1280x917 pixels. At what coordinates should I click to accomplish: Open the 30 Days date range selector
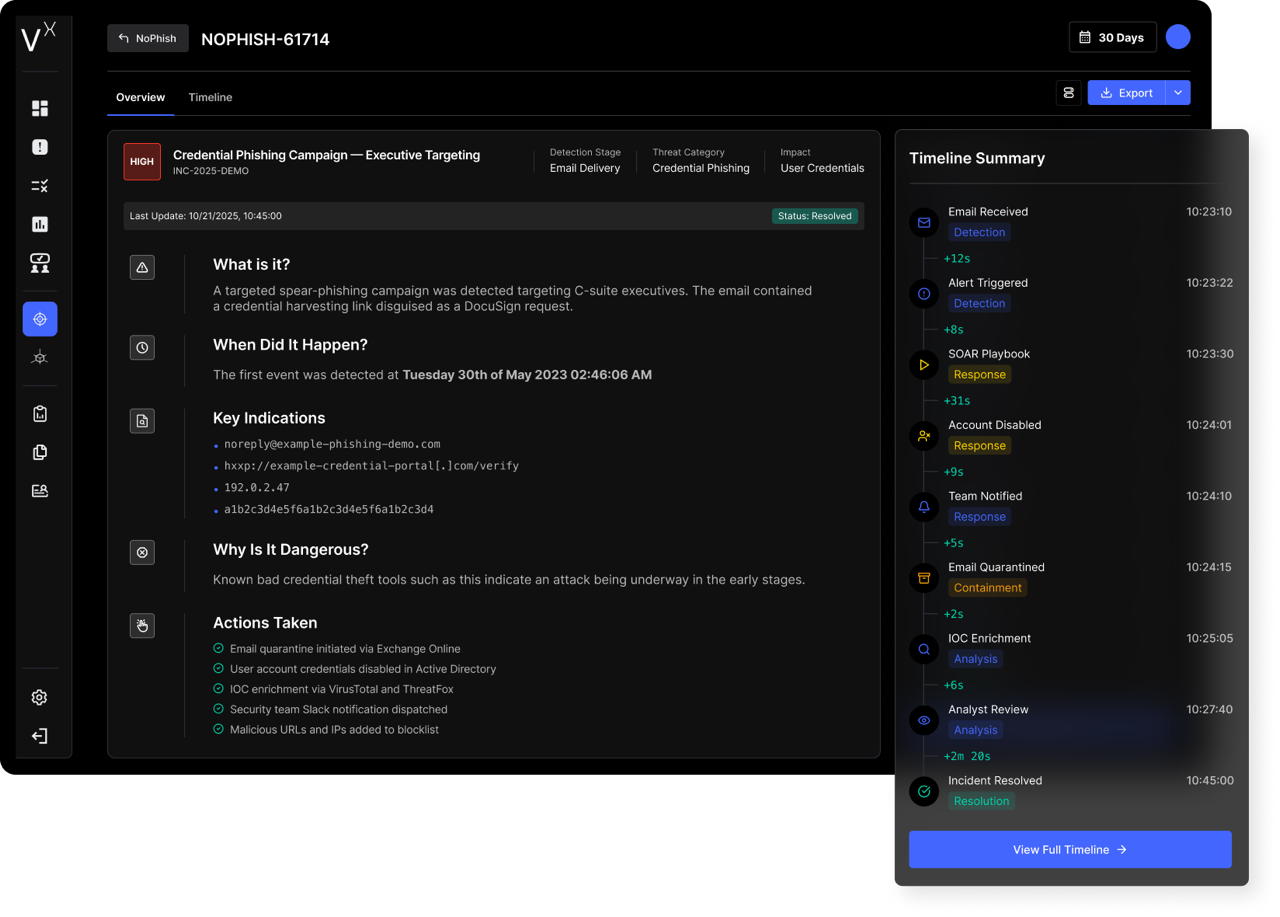[x=1112, y=37]
